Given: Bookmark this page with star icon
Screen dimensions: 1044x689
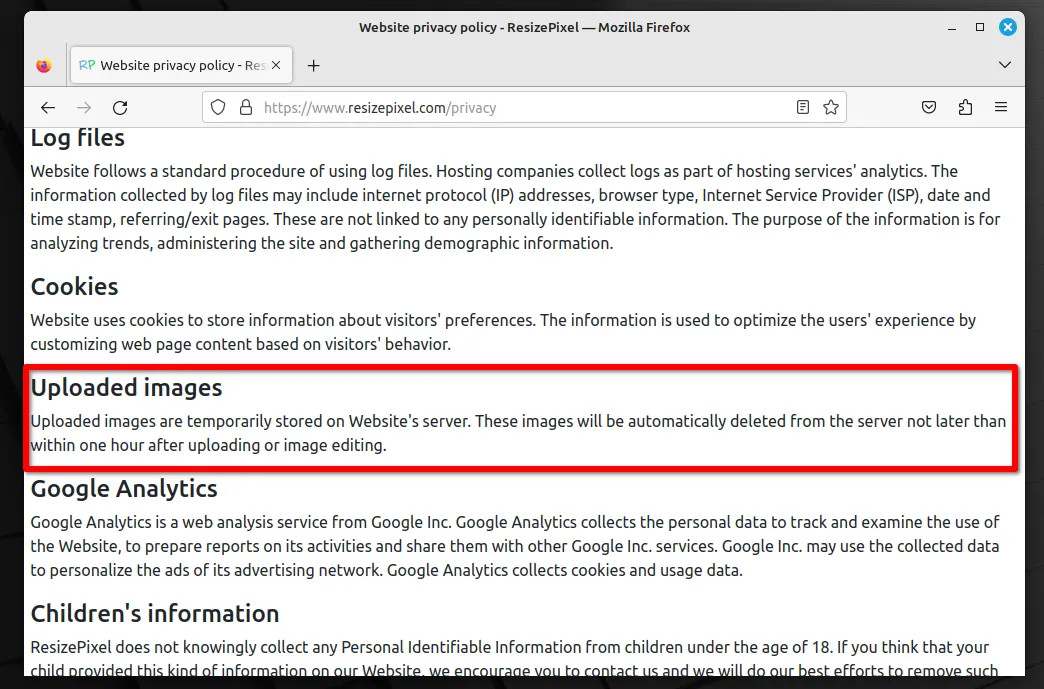Looking at the screenshot, I should point(831,107).
